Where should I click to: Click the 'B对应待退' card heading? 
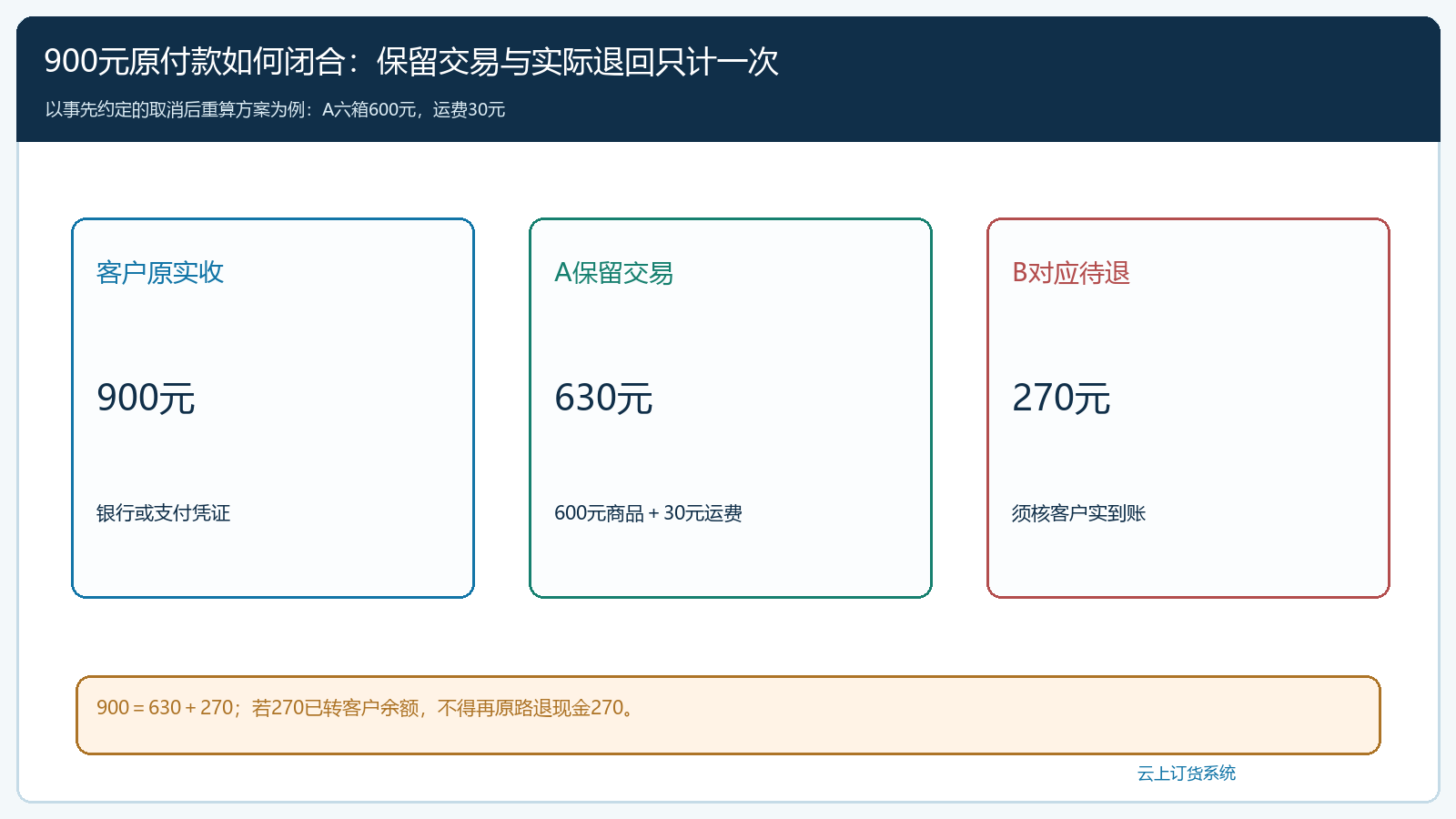click(1071, 272)
